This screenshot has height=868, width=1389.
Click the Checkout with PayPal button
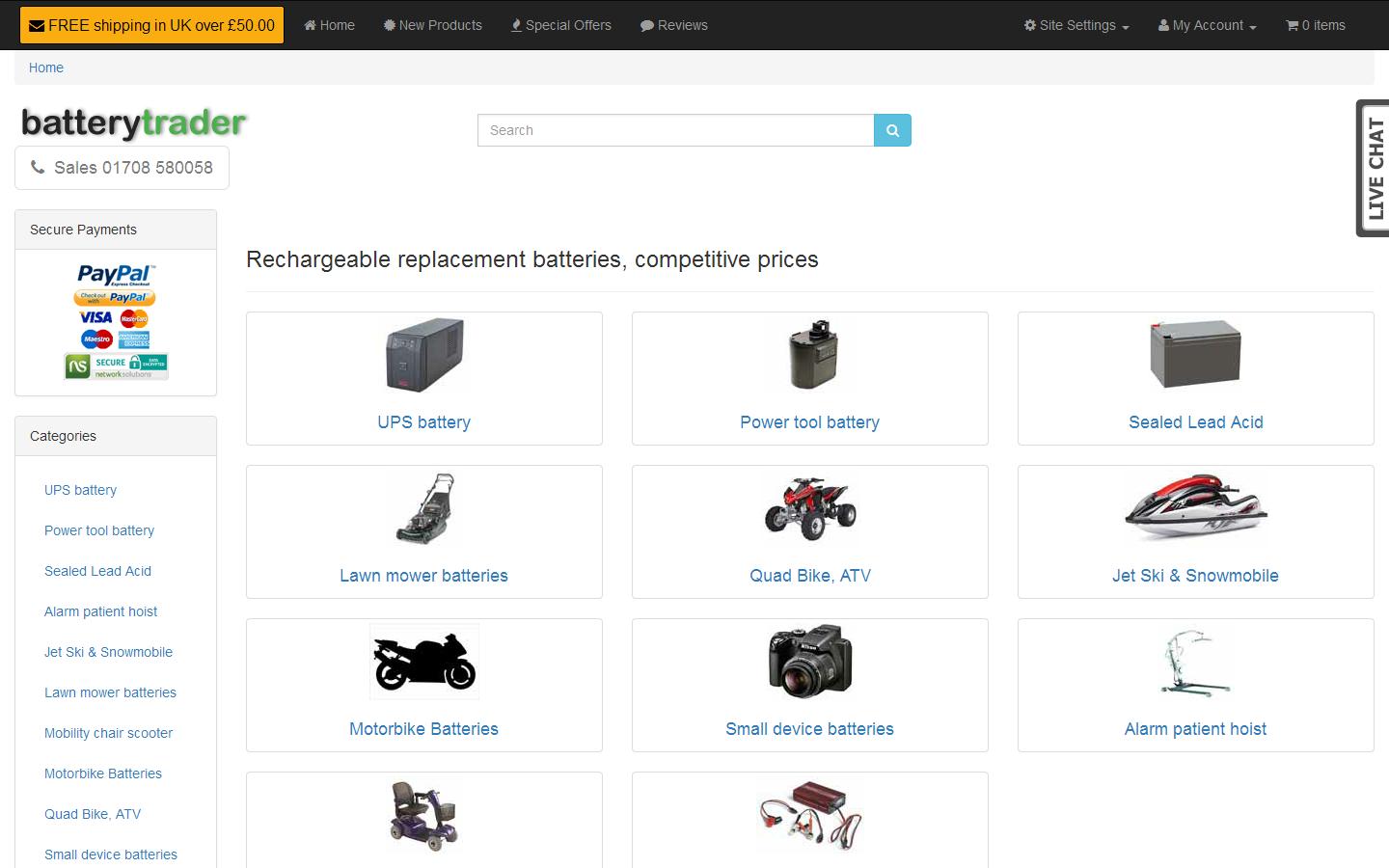point(115,295)
